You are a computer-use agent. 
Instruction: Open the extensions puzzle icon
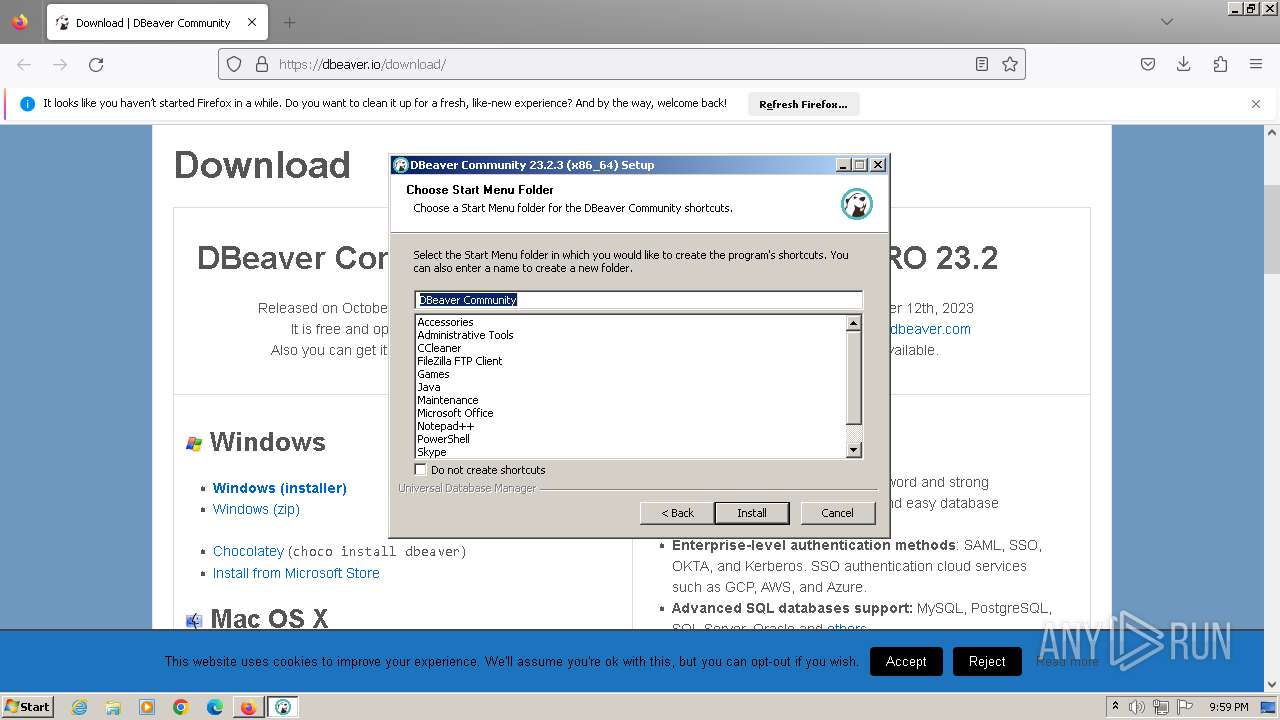click(x=1220, y=64)
